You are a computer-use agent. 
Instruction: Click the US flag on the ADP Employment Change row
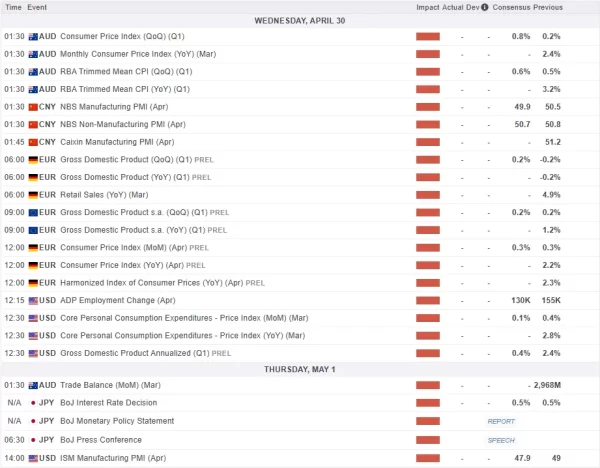pos(33,301)
